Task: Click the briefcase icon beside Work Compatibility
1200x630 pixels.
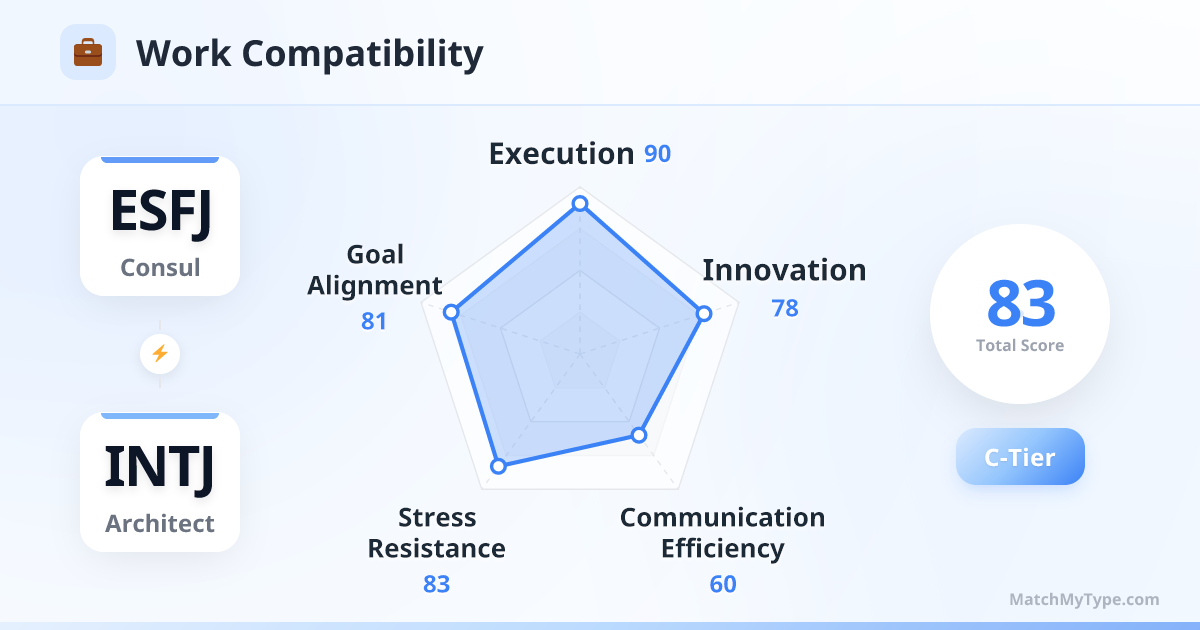Action: pyautogui.click(x=88, y=52)
